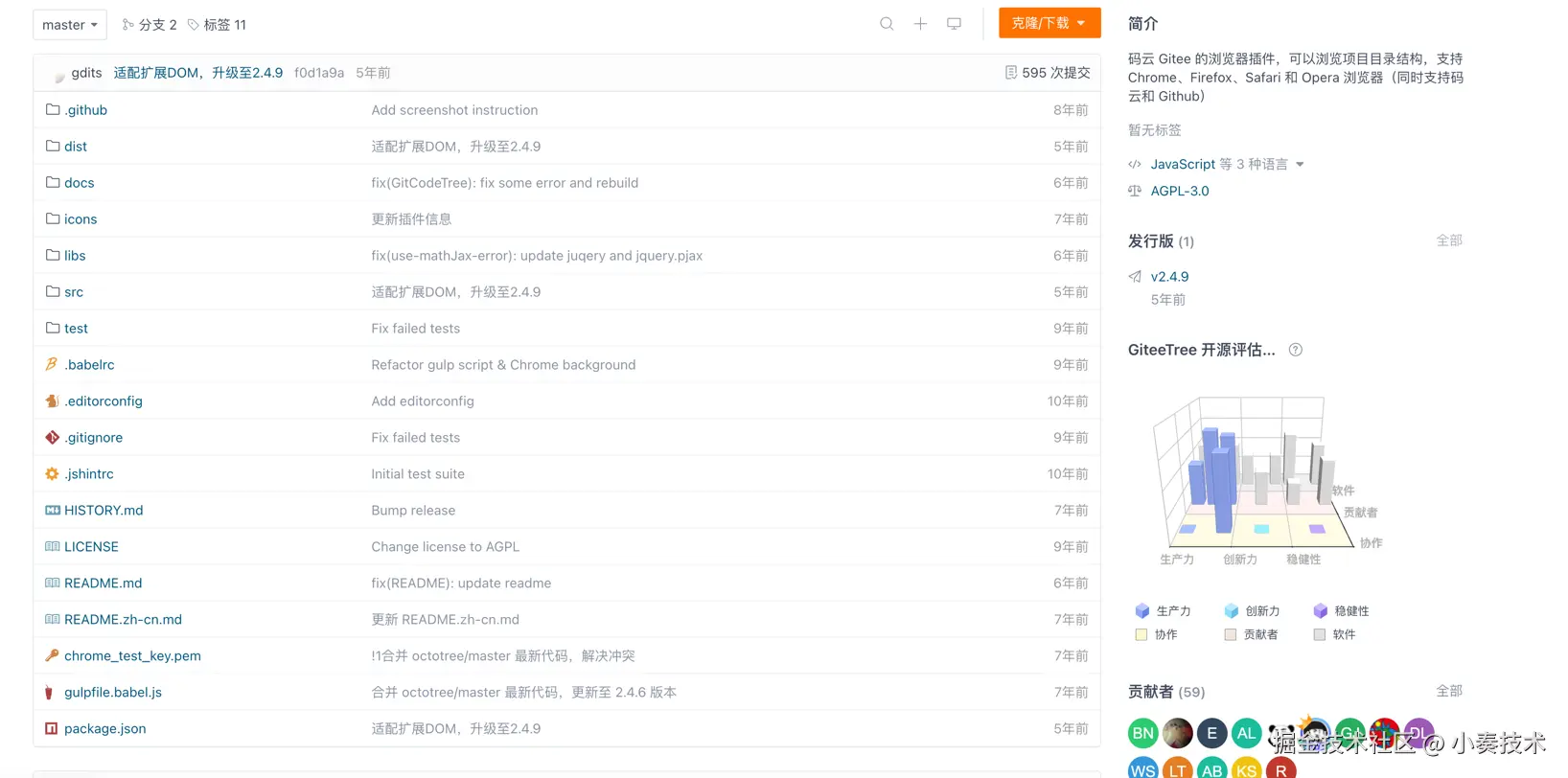Open the .gitignore file
The image size is (1568, 778).
click(93, 438)
